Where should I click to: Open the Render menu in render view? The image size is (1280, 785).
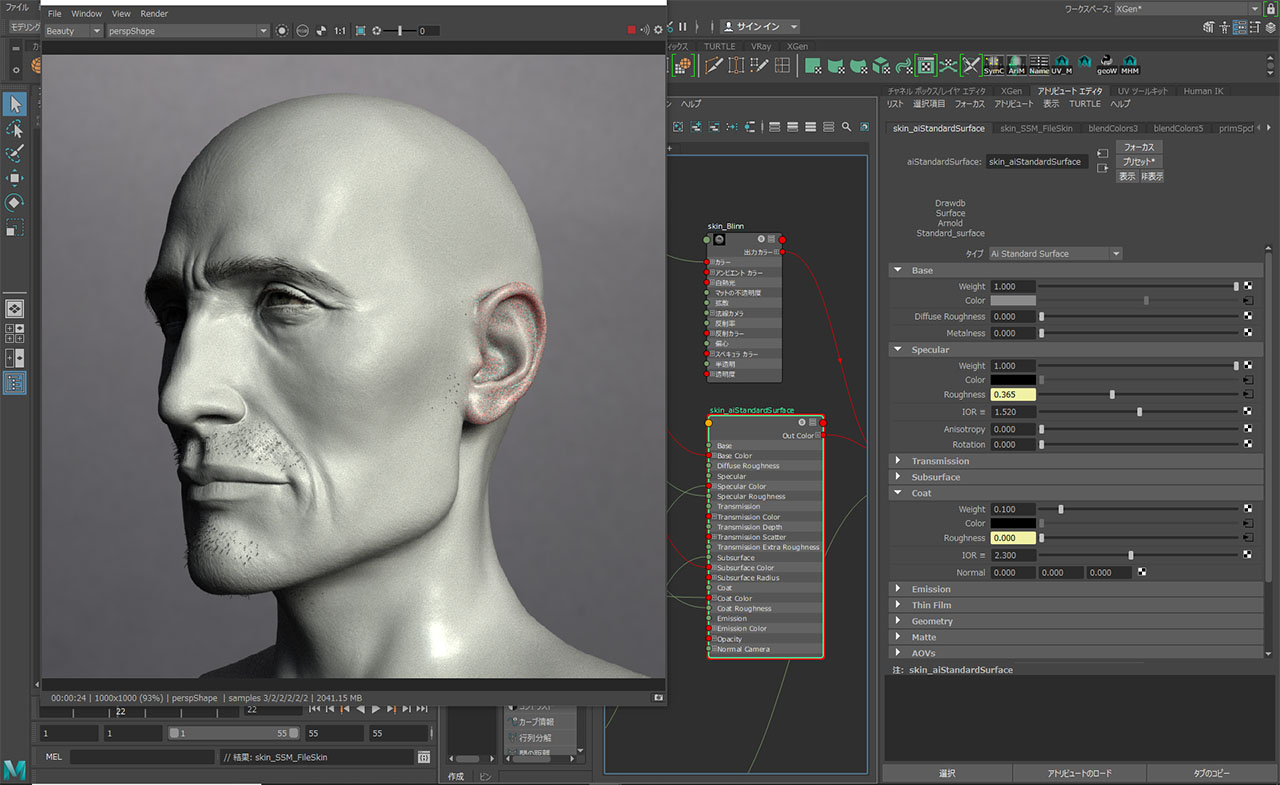[154, 14]
